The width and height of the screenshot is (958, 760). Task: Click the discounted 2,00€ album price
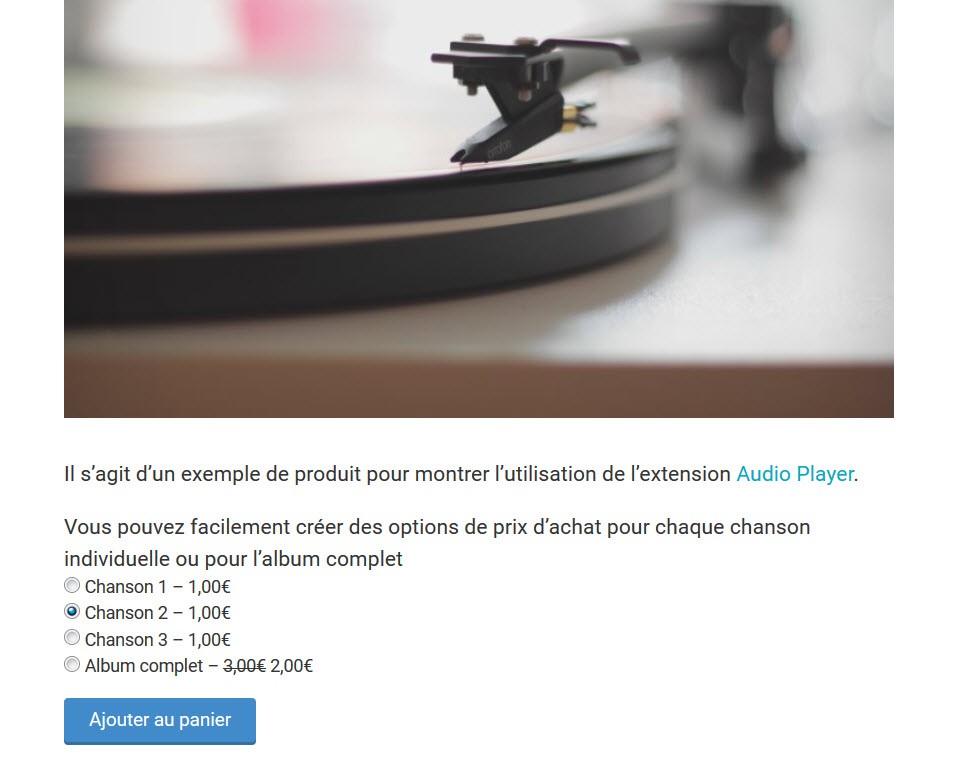[291, 666]
